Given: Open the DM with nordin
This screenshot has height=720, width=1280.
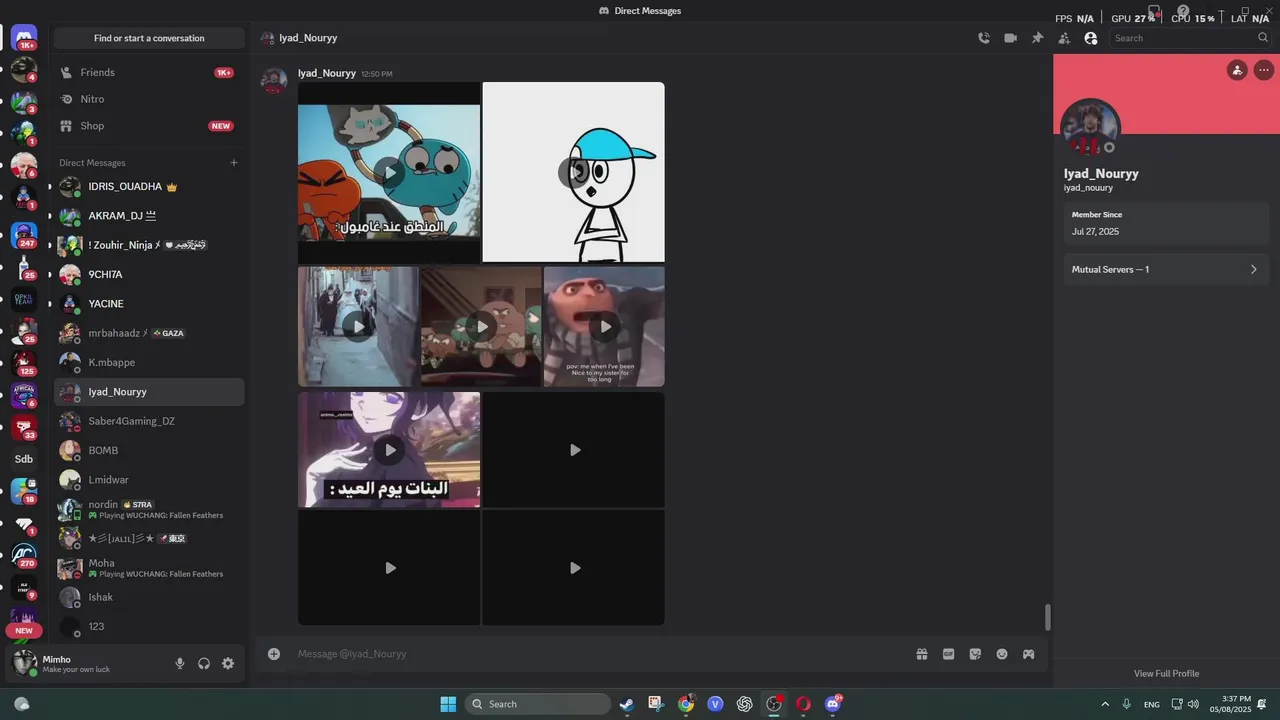Looking at the screenshot, I should 149,509.
